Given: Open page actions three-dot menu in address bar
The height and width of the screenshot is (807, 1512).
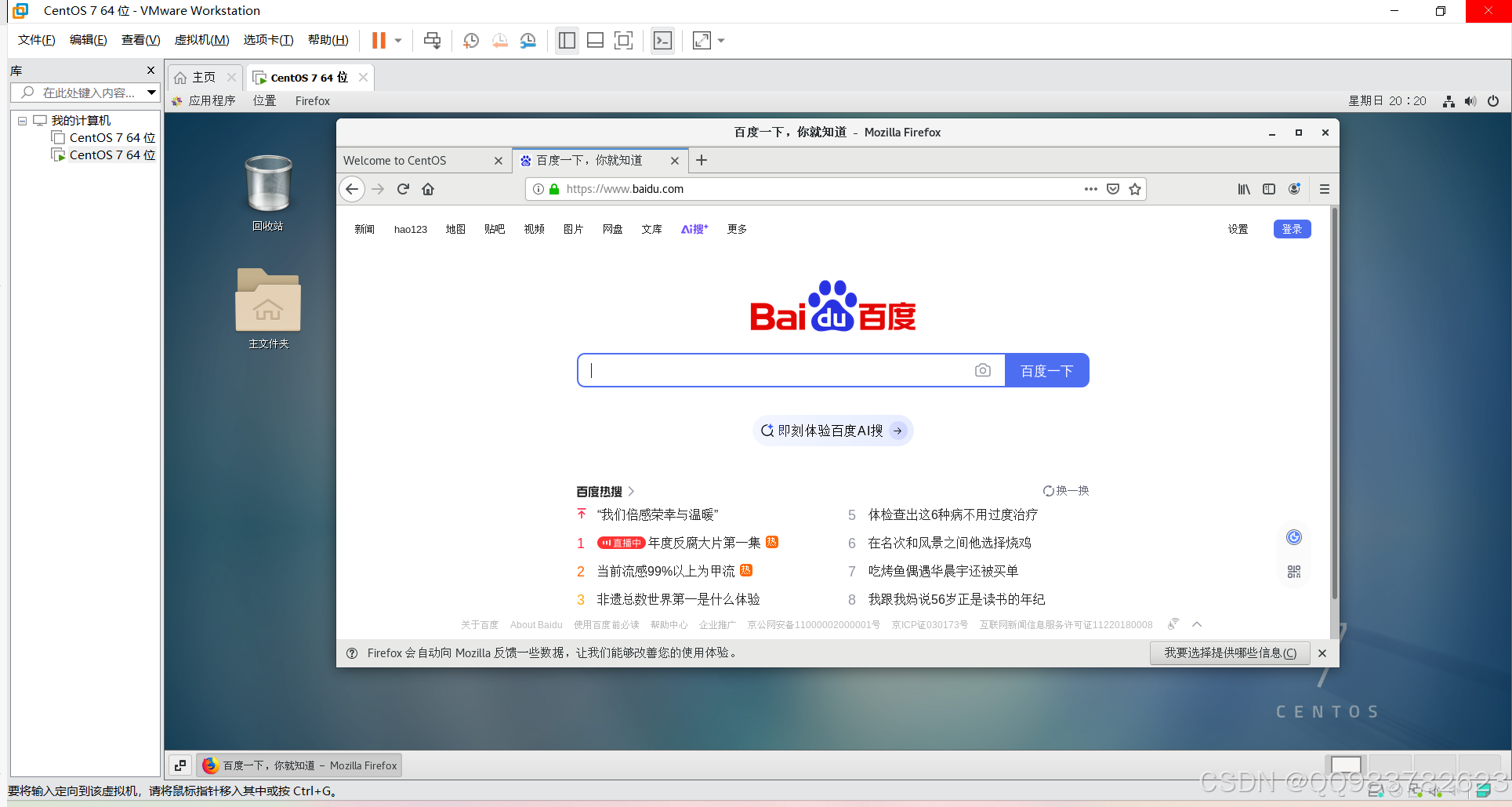Looking at the screenshot, I should pyautogui.click(x=1090, y=189).
